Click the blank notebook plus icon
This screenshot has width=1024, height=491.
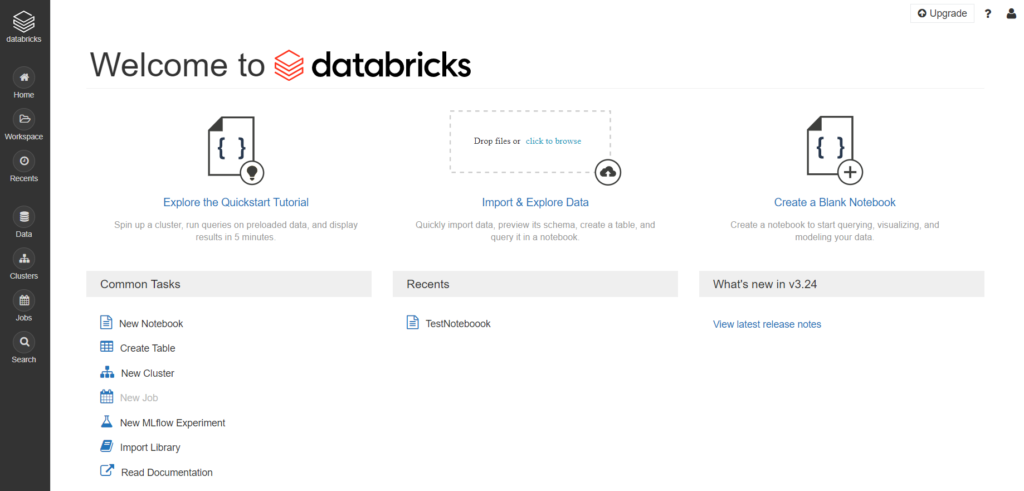coord(835,150)
